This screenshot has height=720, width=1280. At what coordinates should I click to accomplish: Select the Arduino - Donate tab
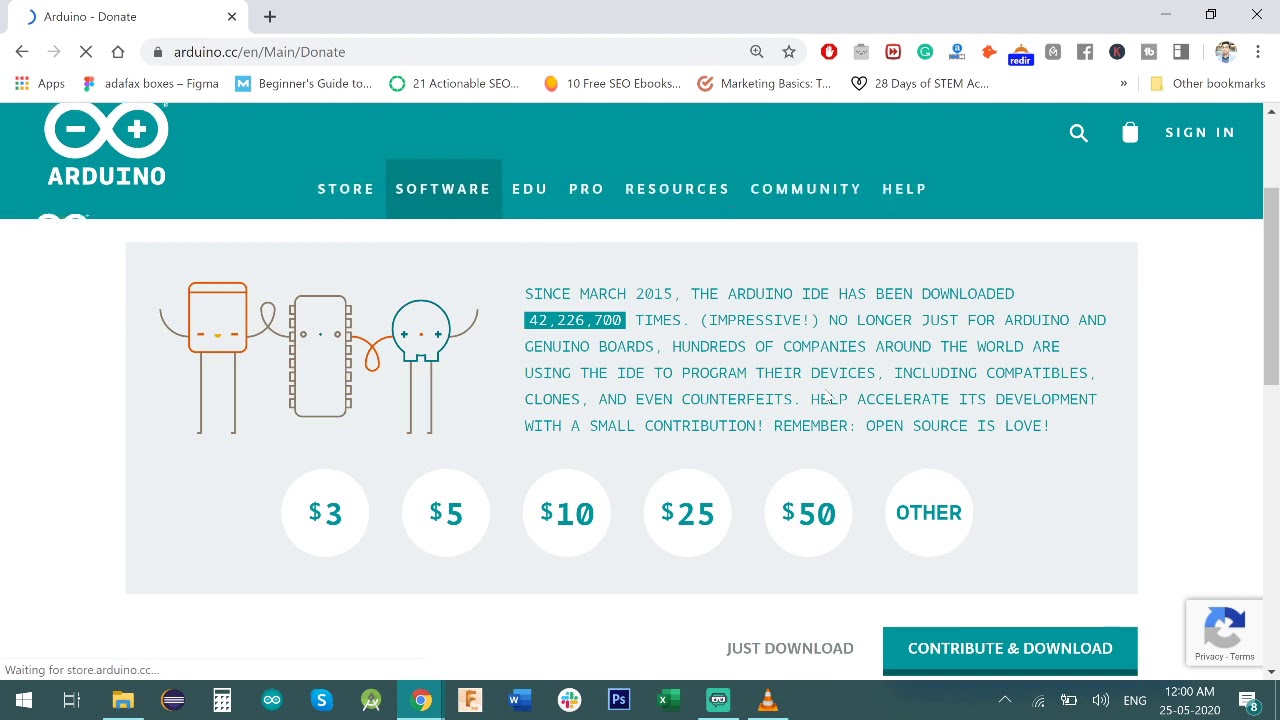[127, 16]
